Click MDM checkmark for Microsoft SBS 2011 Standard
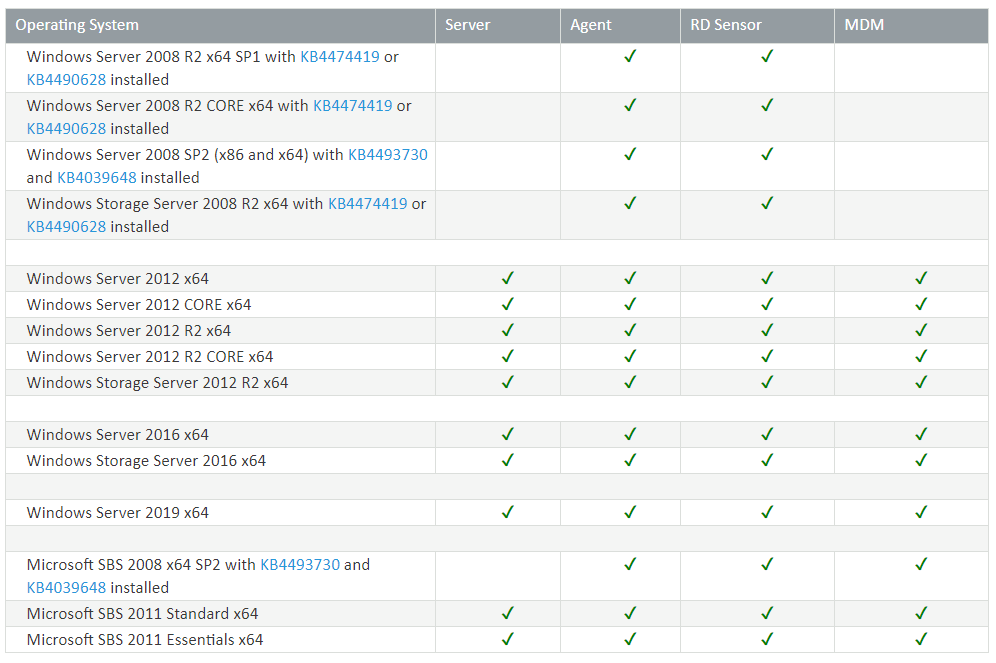Viewport: 996px width, 663px height. (x=921, y=613)
